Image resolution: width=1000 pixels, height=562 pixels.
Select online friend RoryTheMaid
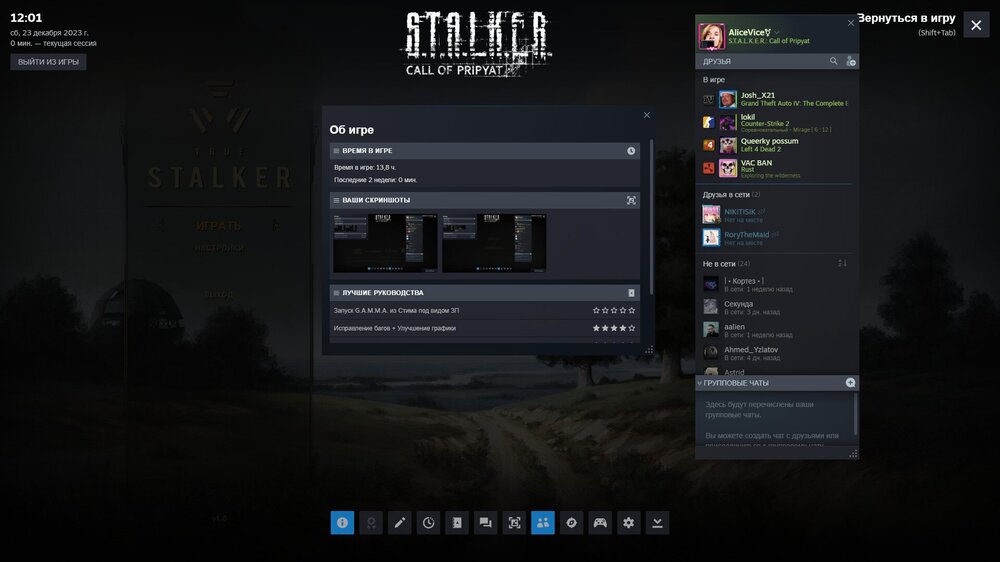click(777, 238)
